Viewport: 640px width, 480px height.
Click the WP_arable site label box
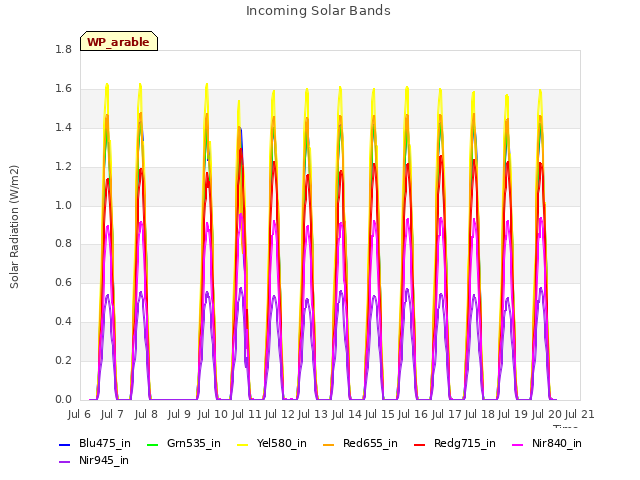(x=119, y=41)
